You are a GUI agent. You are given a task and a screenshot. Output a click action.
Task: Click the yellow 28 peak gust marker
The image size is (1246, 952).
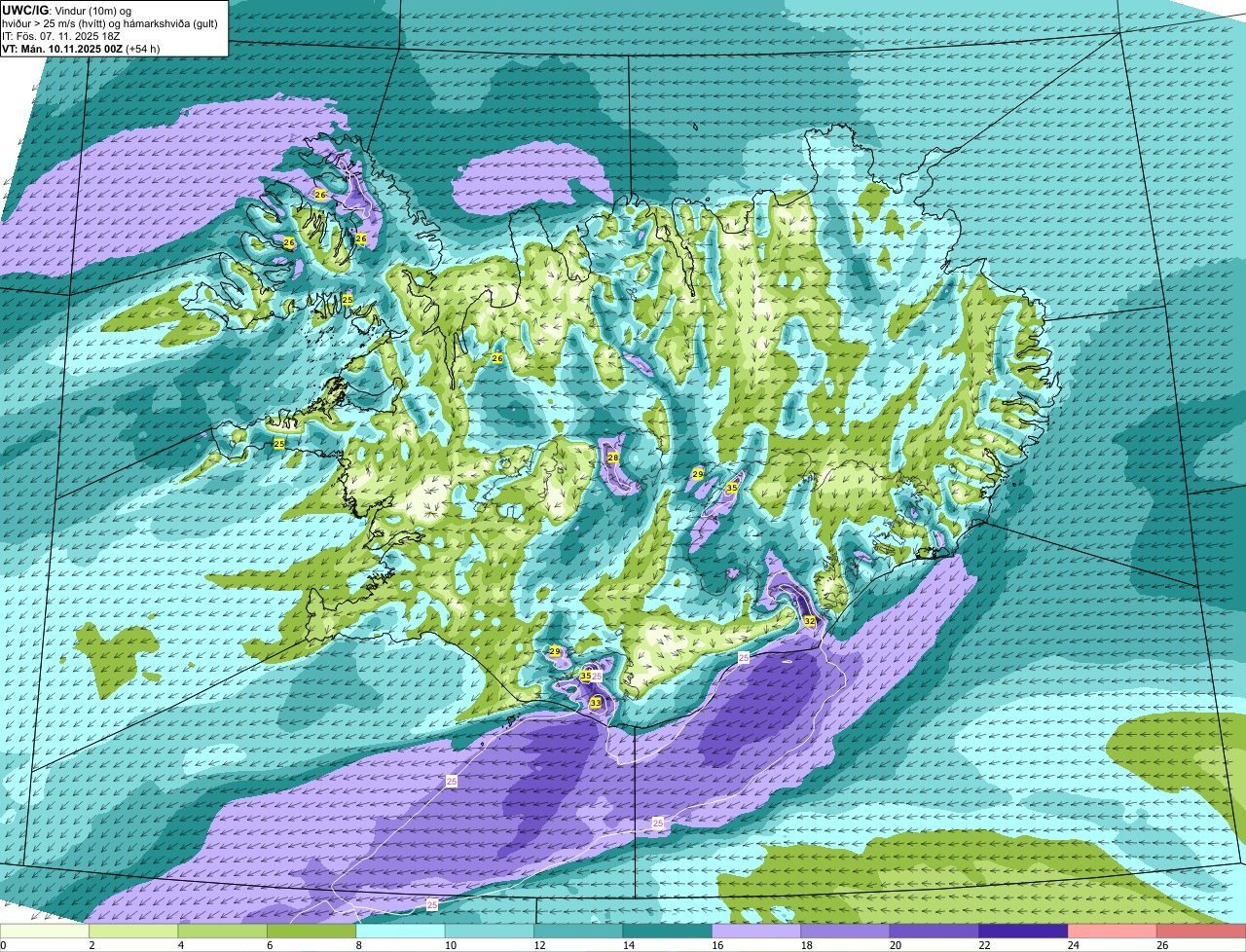pyautogui.click(x=613, y=458)
